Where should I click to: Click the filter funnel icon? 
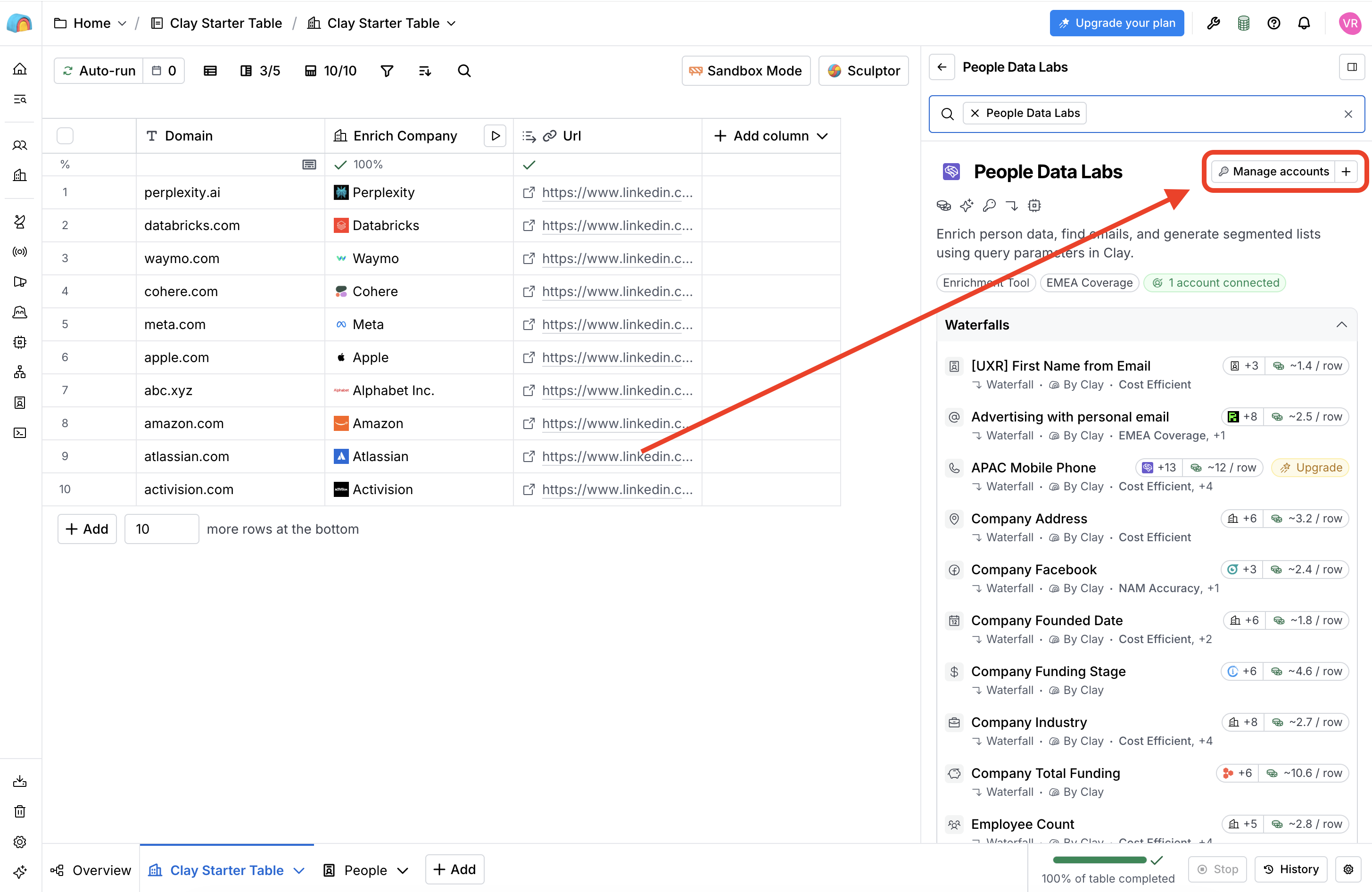coord(387,71)
